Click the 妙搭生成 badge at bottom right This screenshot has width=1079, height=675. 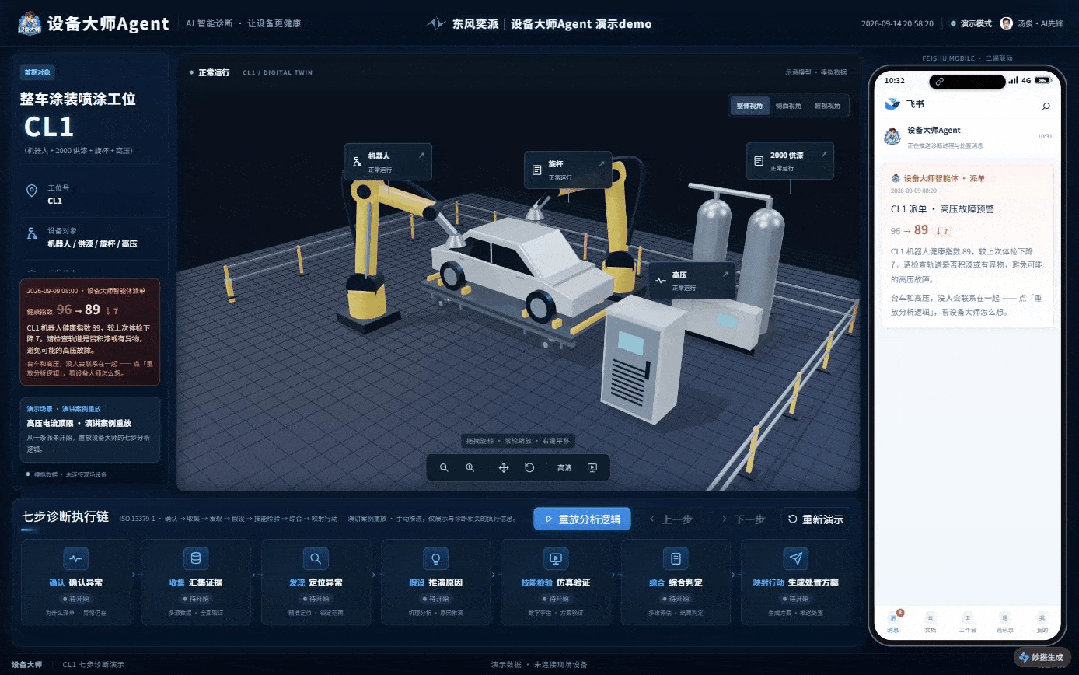[x=1041, y=657]
